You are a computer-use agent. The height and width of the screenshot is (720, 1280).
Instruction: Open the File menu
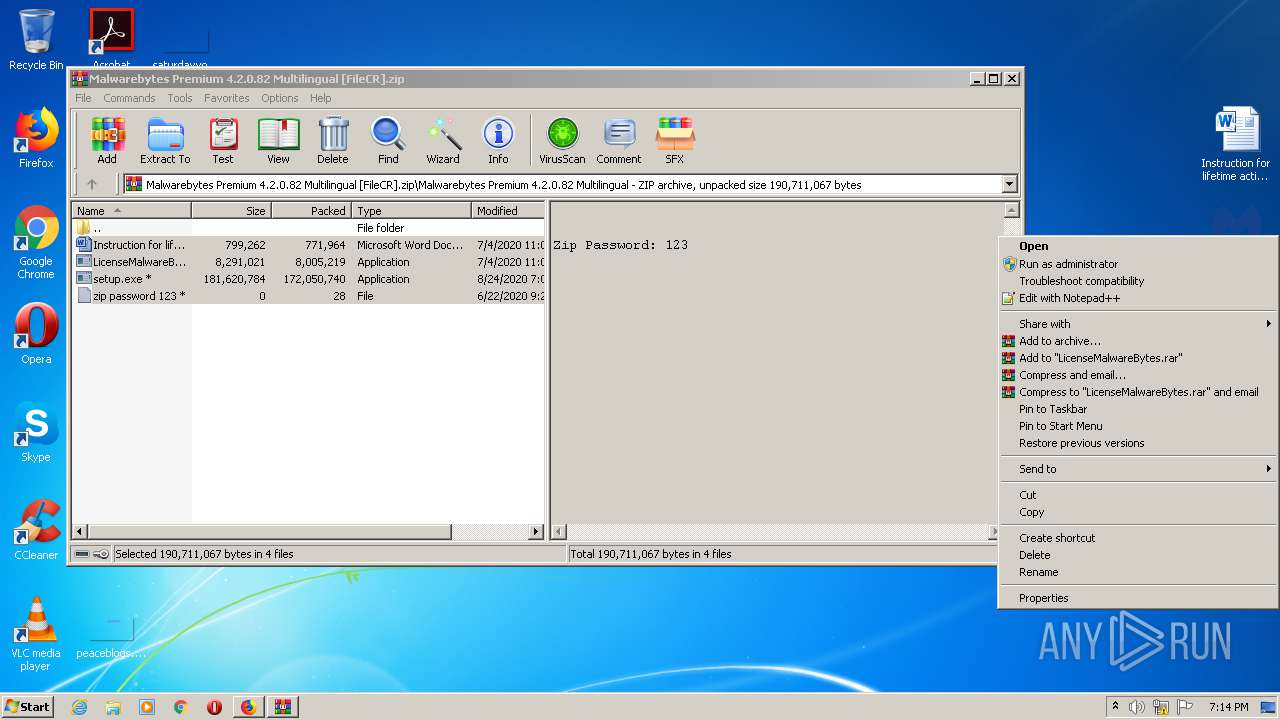click(83, 98)
